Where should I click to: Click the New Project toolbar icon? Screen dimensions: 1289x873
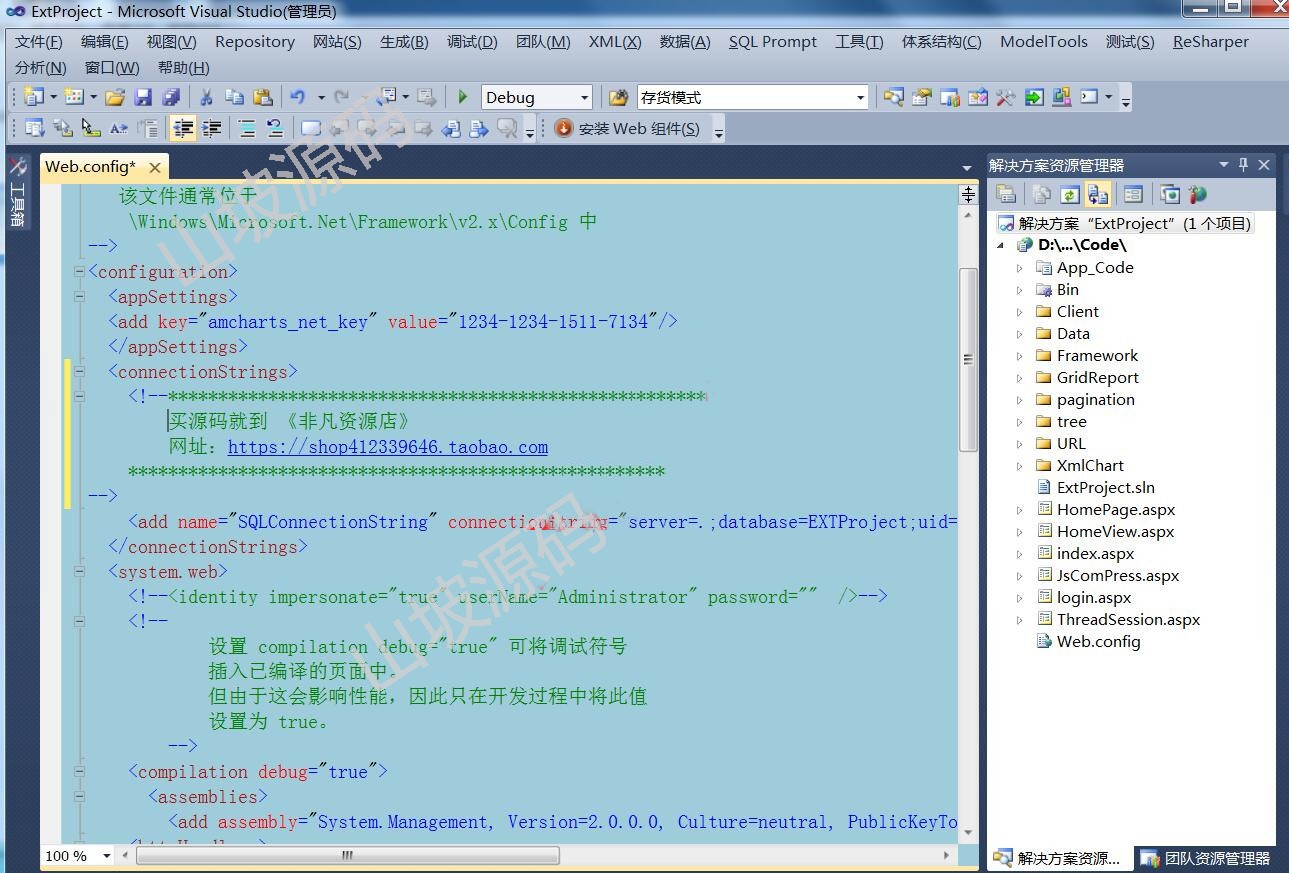(x=33, y=97)
